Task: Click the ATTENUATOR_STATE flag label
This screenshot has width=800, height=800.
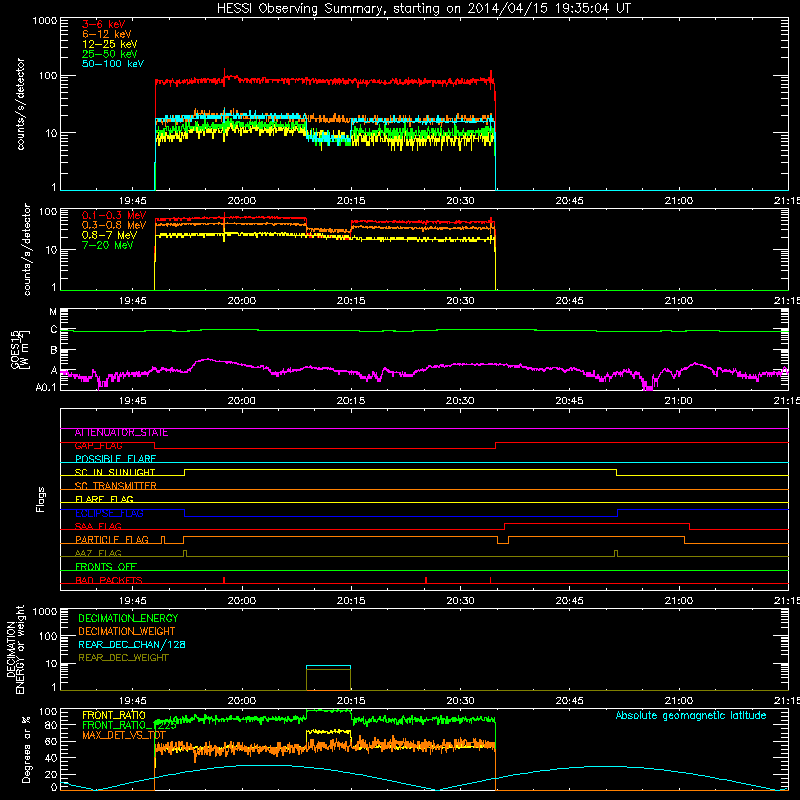Action: pos(121,433)
